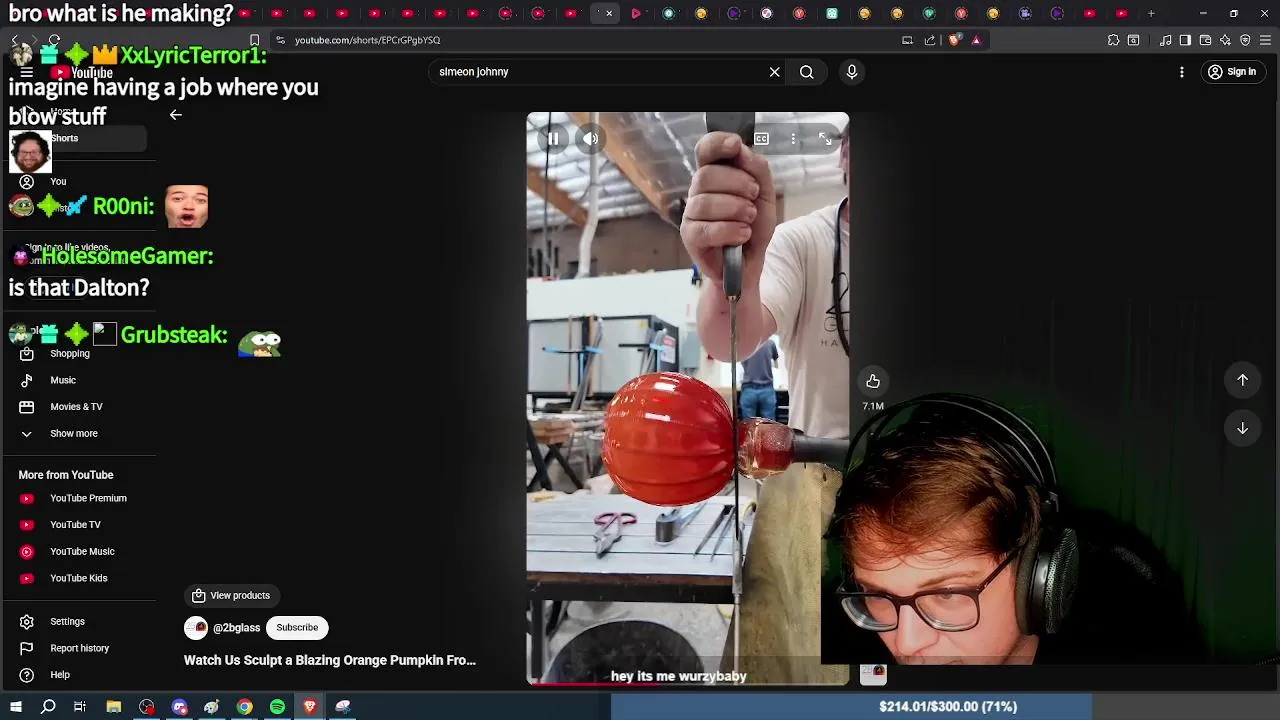The image size is (1280, 720).
Task: Open YouTube Kids link
Action: click(x=80, y=578)
